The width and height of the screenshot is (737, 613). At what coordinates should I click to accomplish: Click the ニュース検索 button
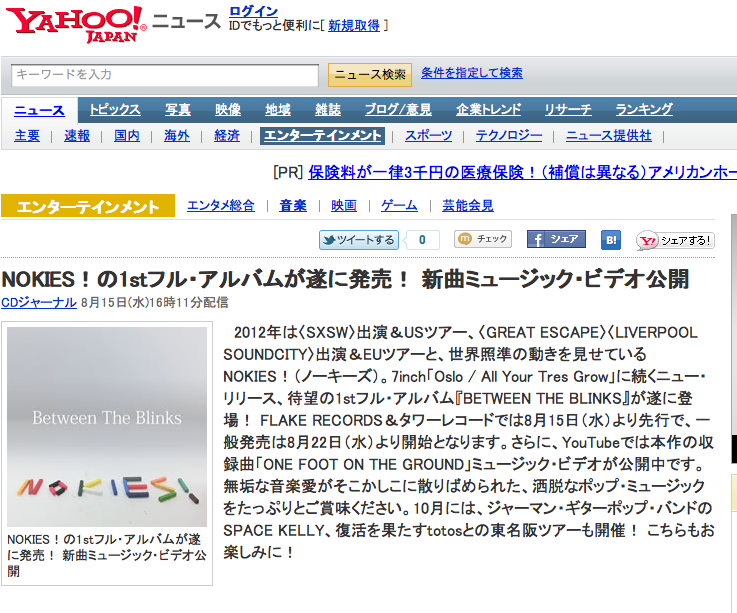370,75
